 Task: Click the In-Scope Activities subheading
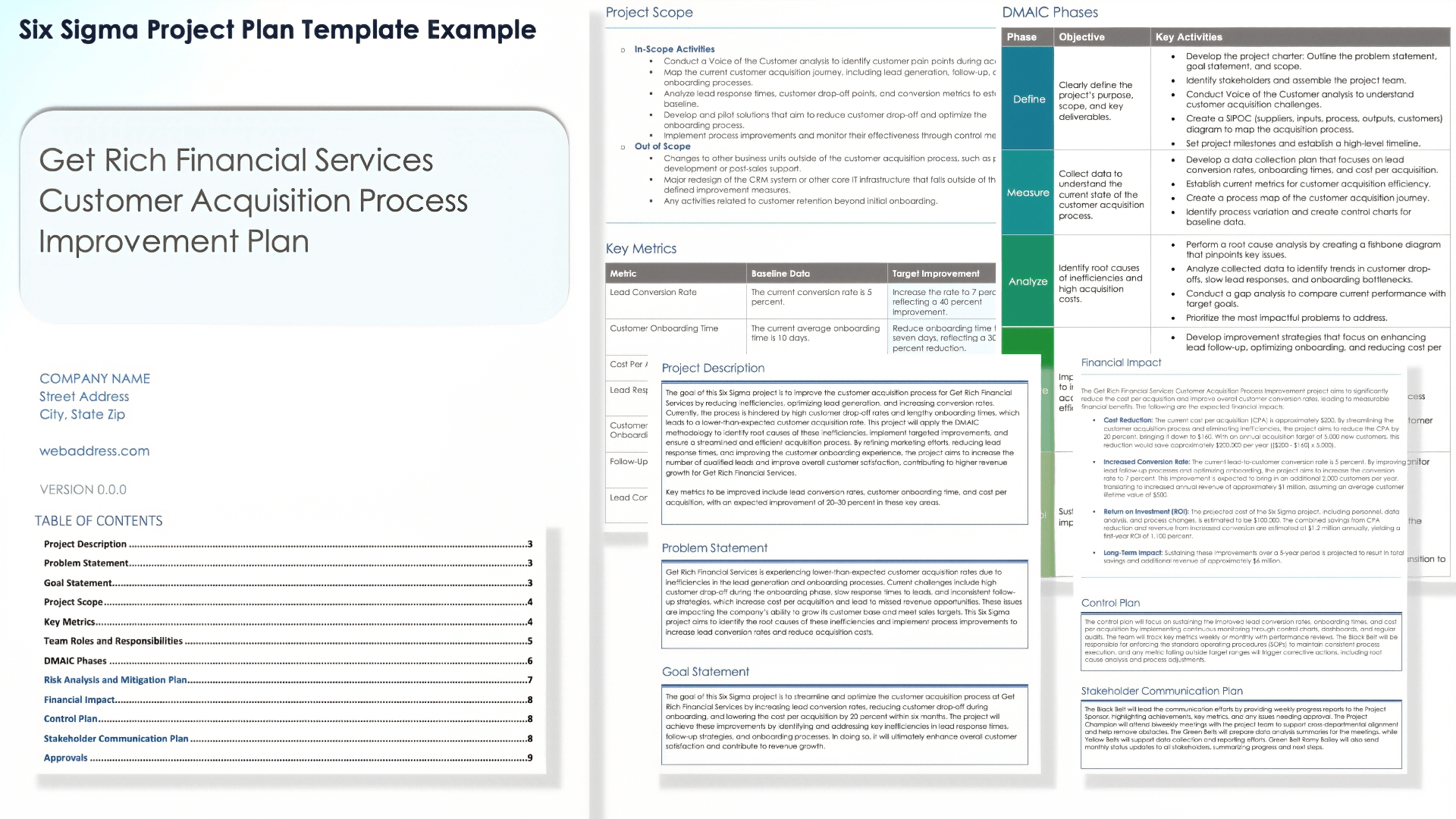coord(674,49)
